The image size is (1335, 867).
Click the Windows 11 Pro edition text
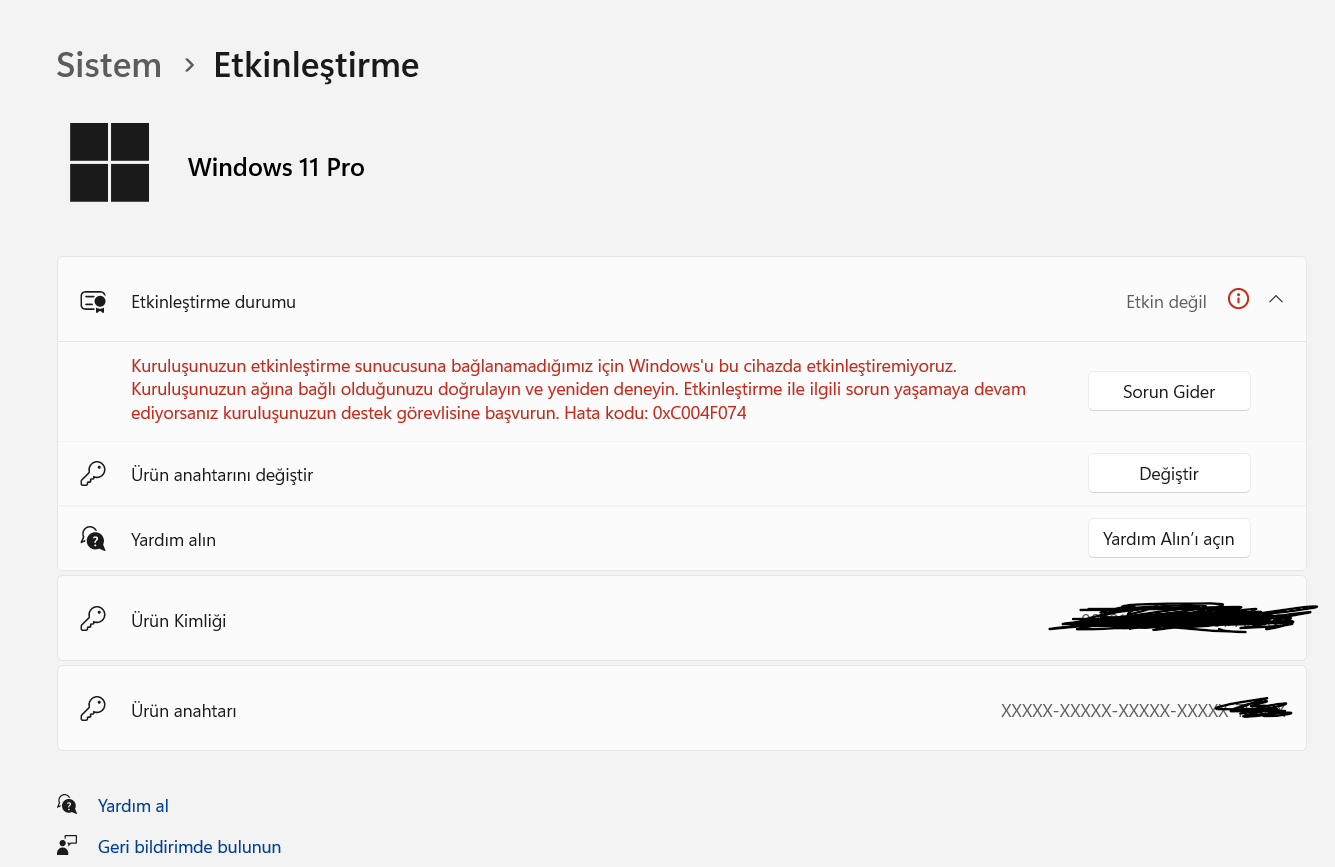[276, 167]
